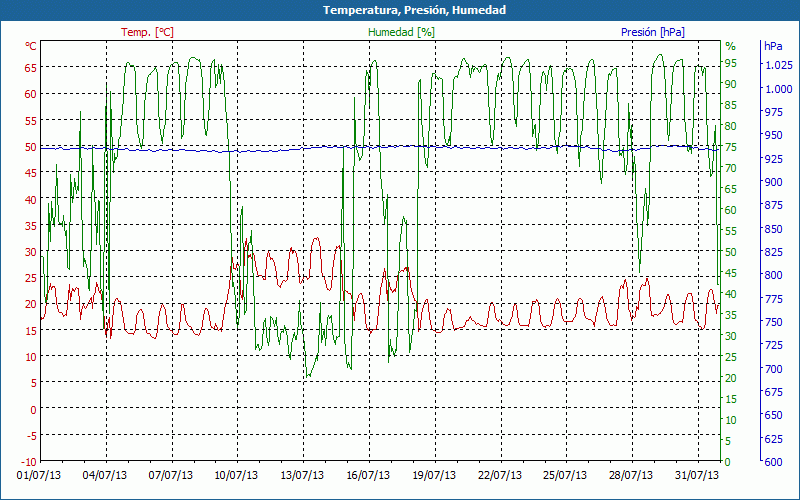The height and width of the screenshot is (500, 800).
Task: Click the green '75' humidity axis value
Action: (731, 147)
